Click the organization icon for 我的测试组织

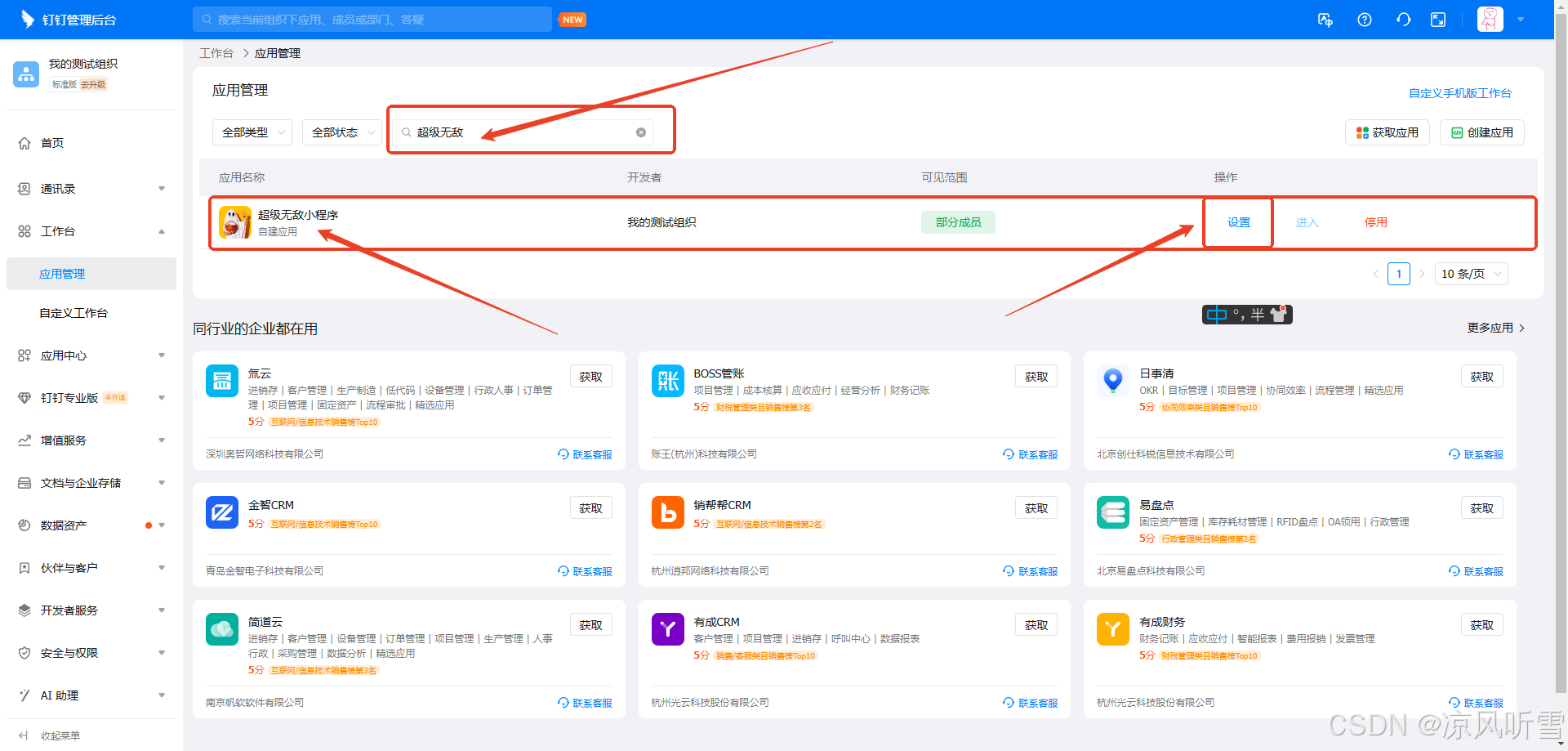pyautogui.click(x=26, y=74)
